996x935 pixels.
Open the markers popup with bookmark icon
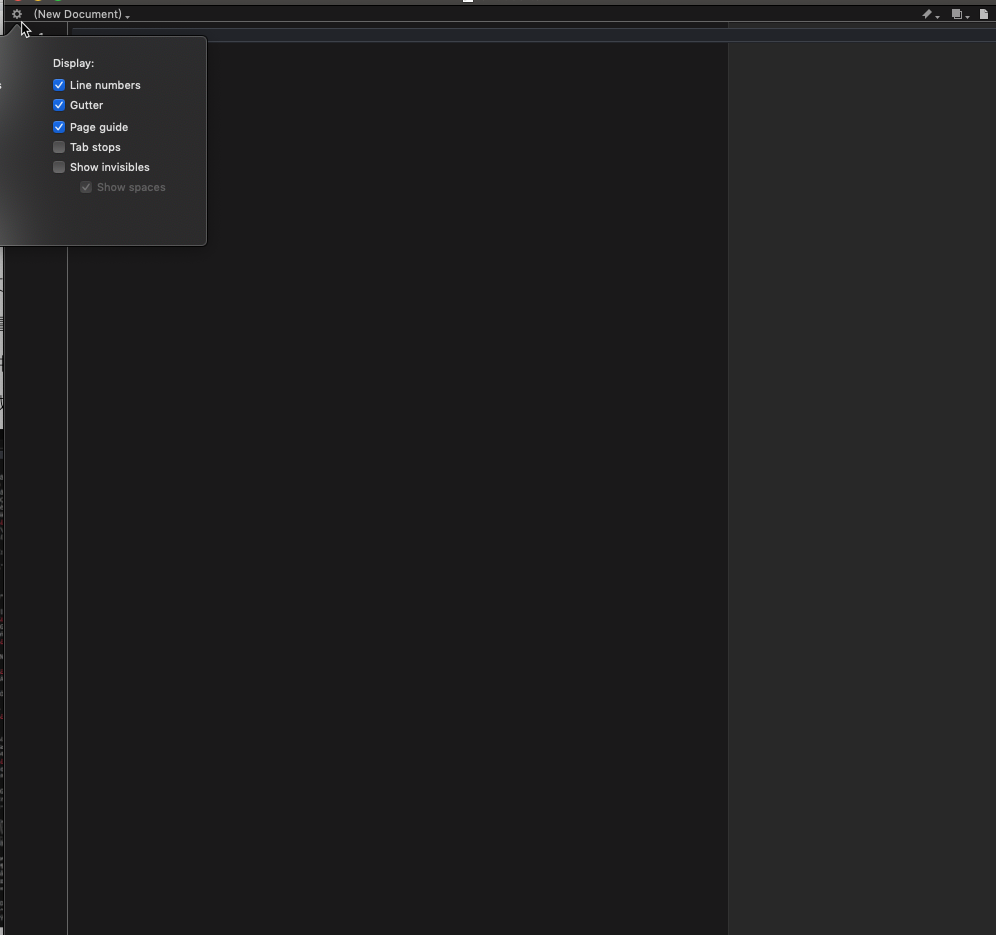point(931,14)
